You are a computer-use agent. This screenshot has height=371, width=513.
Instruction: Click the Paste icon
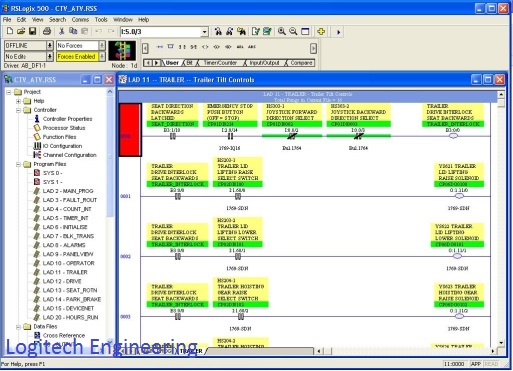click(84, 31)
